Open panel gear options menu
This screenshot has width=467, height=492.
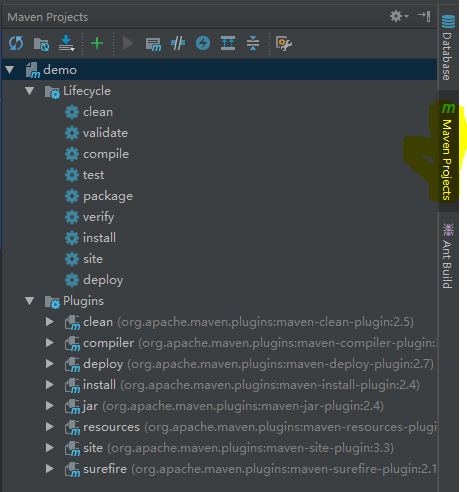point(399,16)
